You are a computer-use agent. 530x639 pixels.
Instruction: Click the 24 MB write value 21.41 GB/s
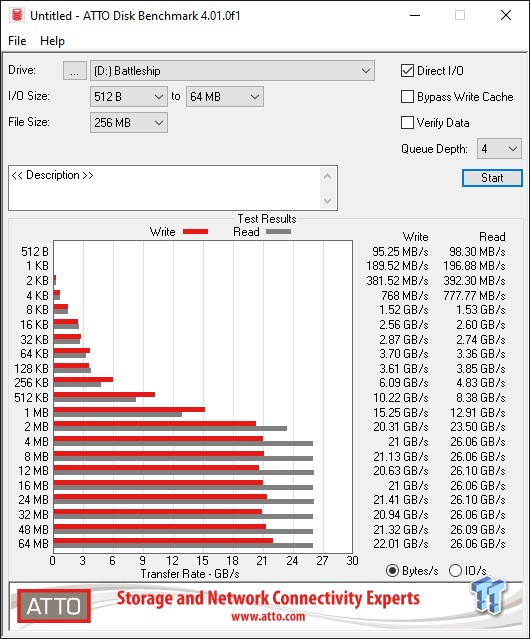(401, 500)
